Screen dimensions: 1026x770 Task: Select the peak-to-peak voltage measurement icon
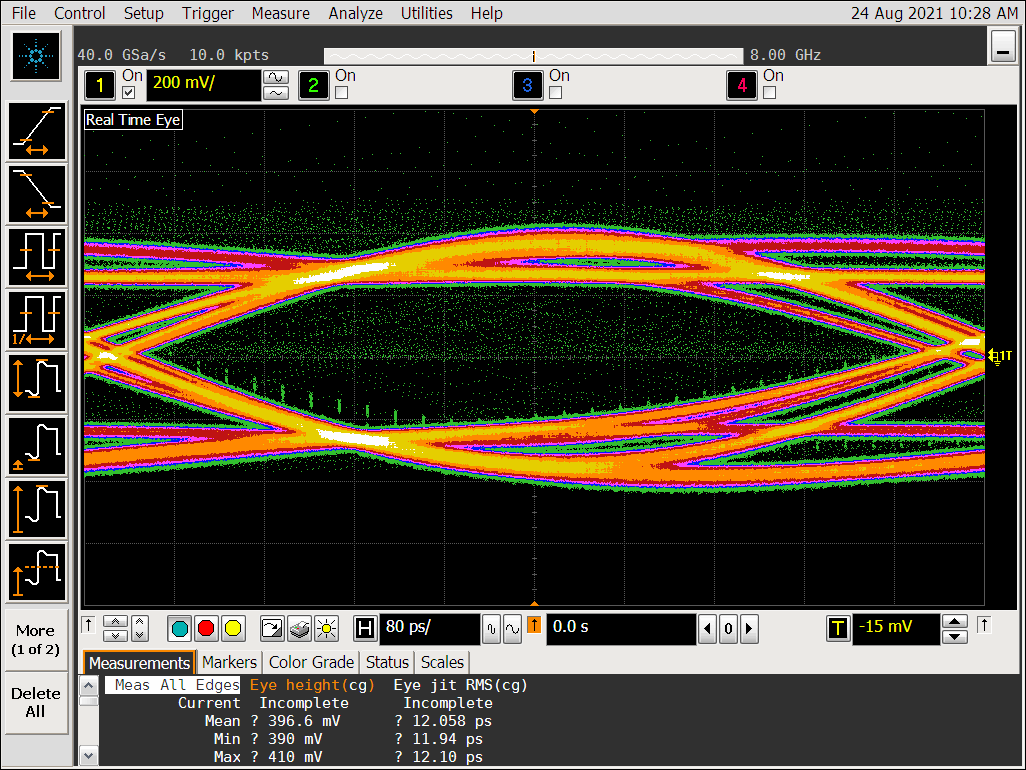pyautogui.click(x=37, y=383)
